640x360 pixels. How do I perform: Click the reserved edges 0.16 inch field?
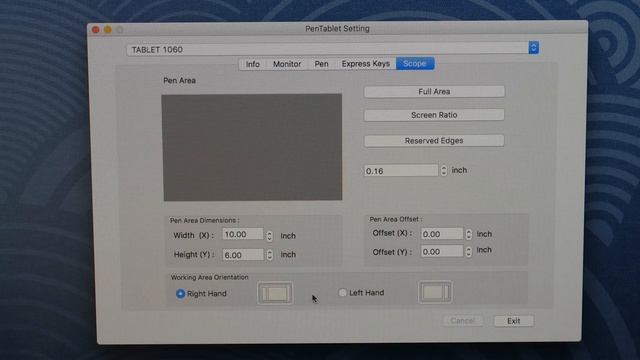click(401, 171)
